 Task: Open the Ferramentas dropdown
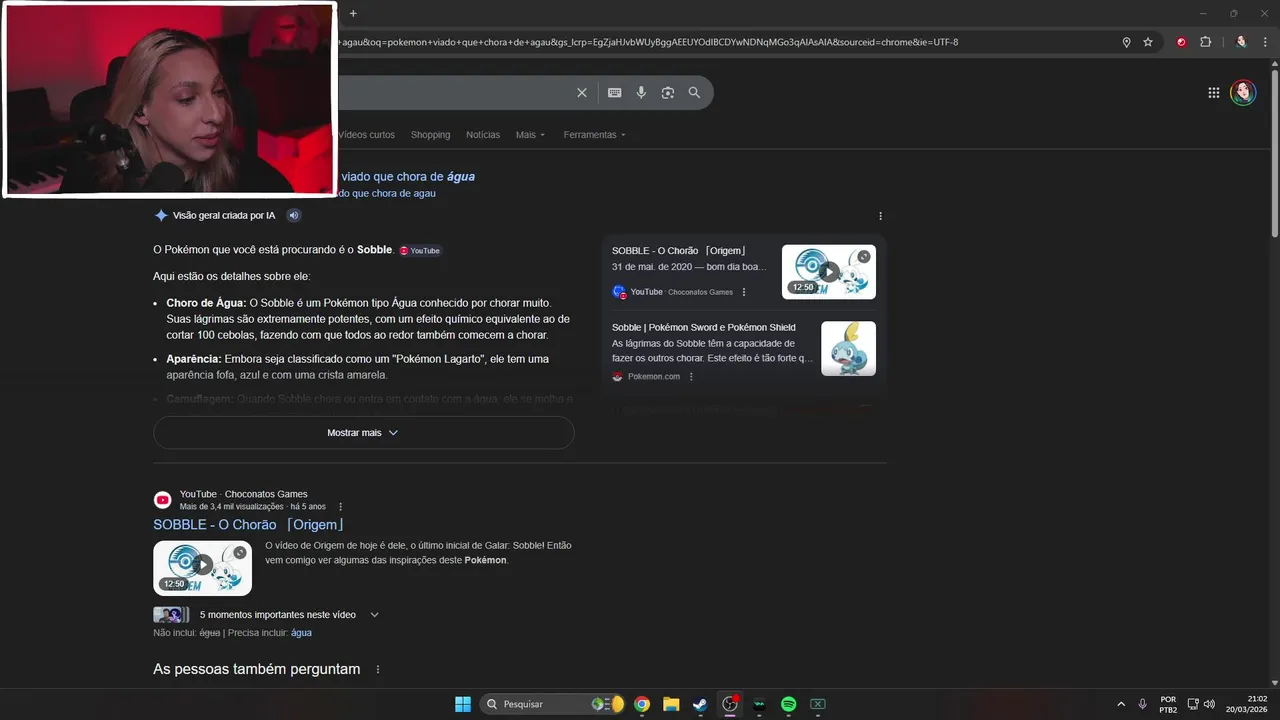[x=594, y=135]
